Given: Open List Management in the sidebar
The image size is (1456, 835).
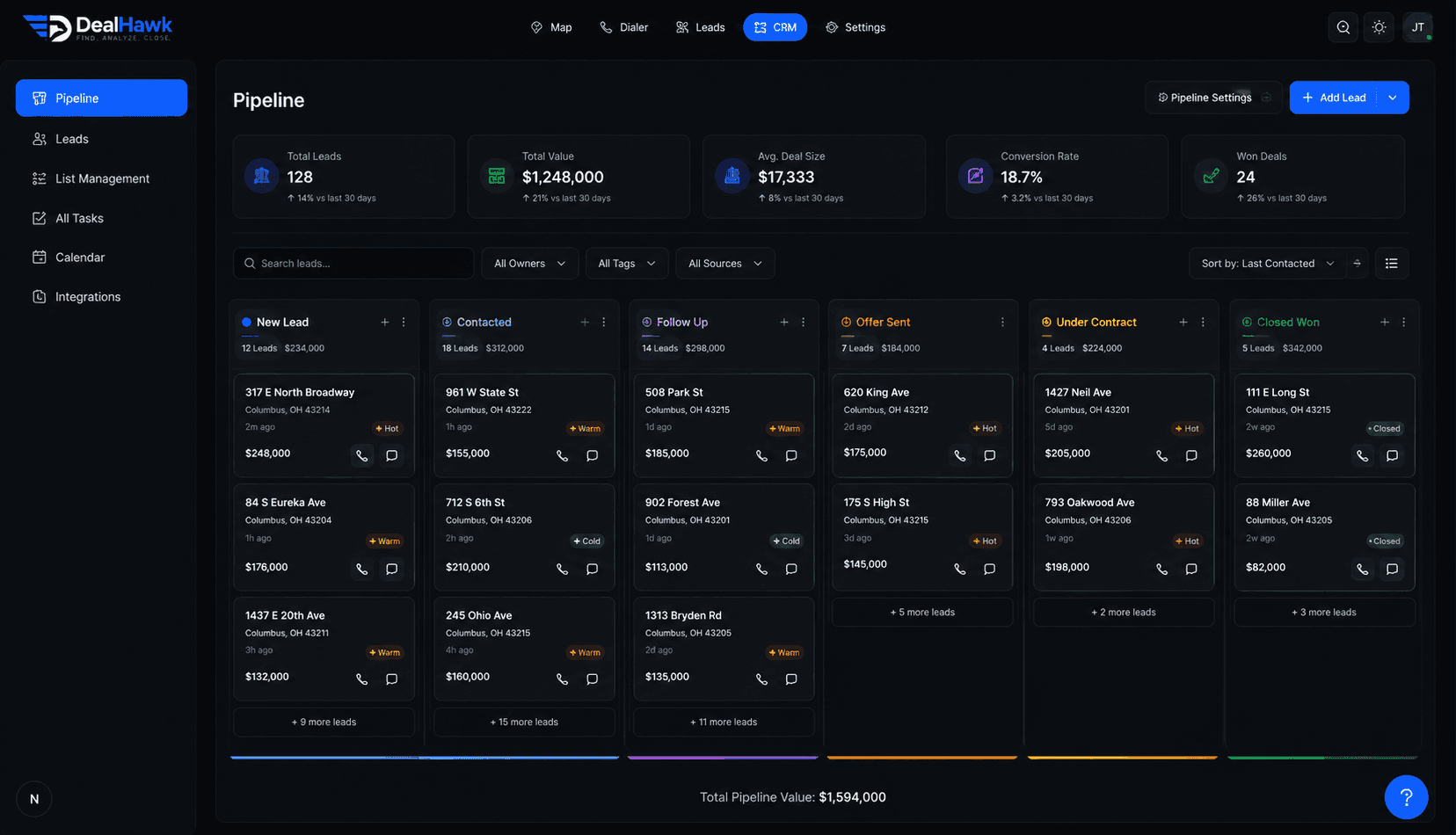Looking at the screenshot, I should (101, 178).
